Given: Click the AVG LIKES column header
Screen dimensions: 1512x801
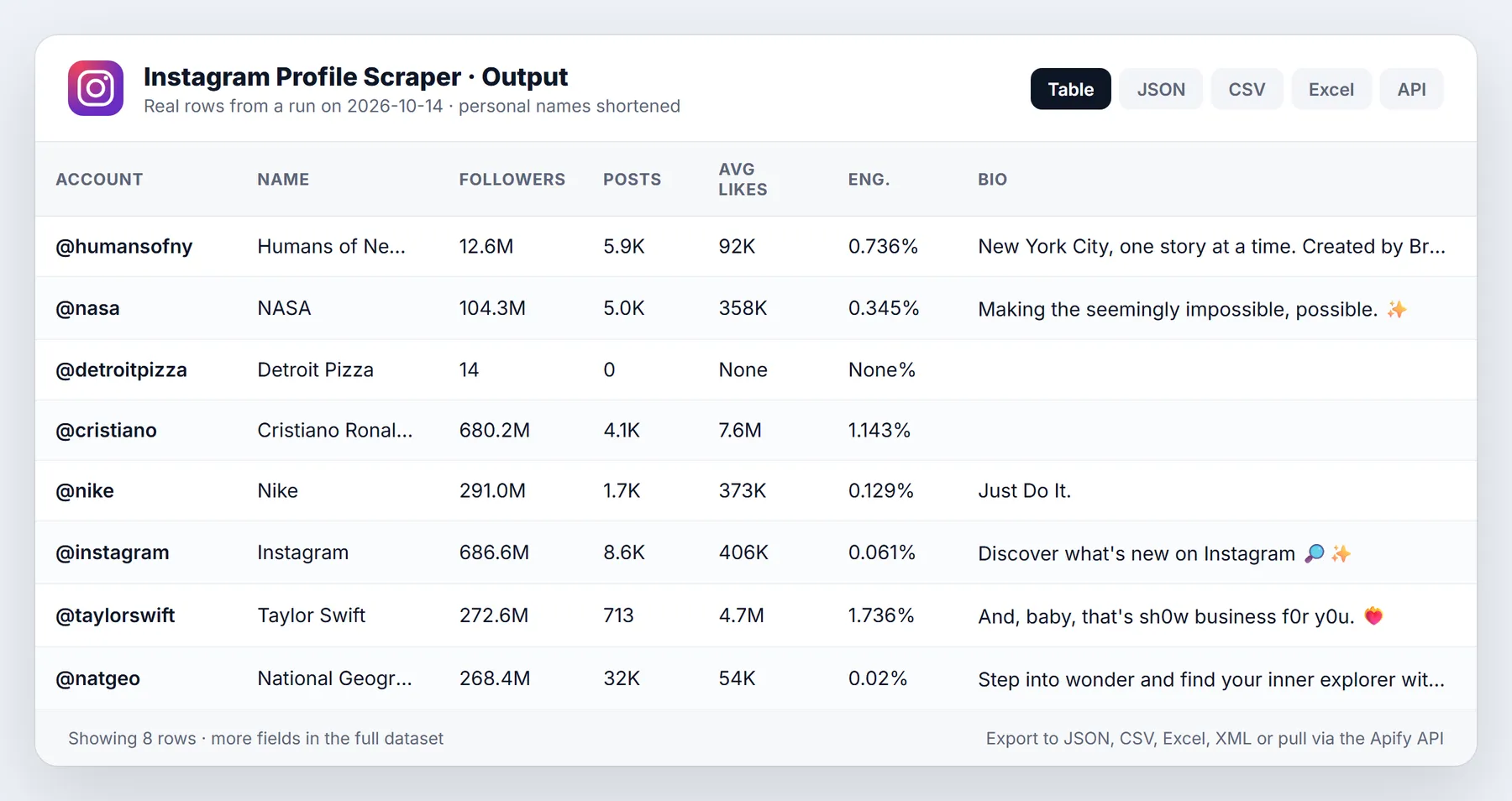Looking at the screenshot, I should [743, 180].
